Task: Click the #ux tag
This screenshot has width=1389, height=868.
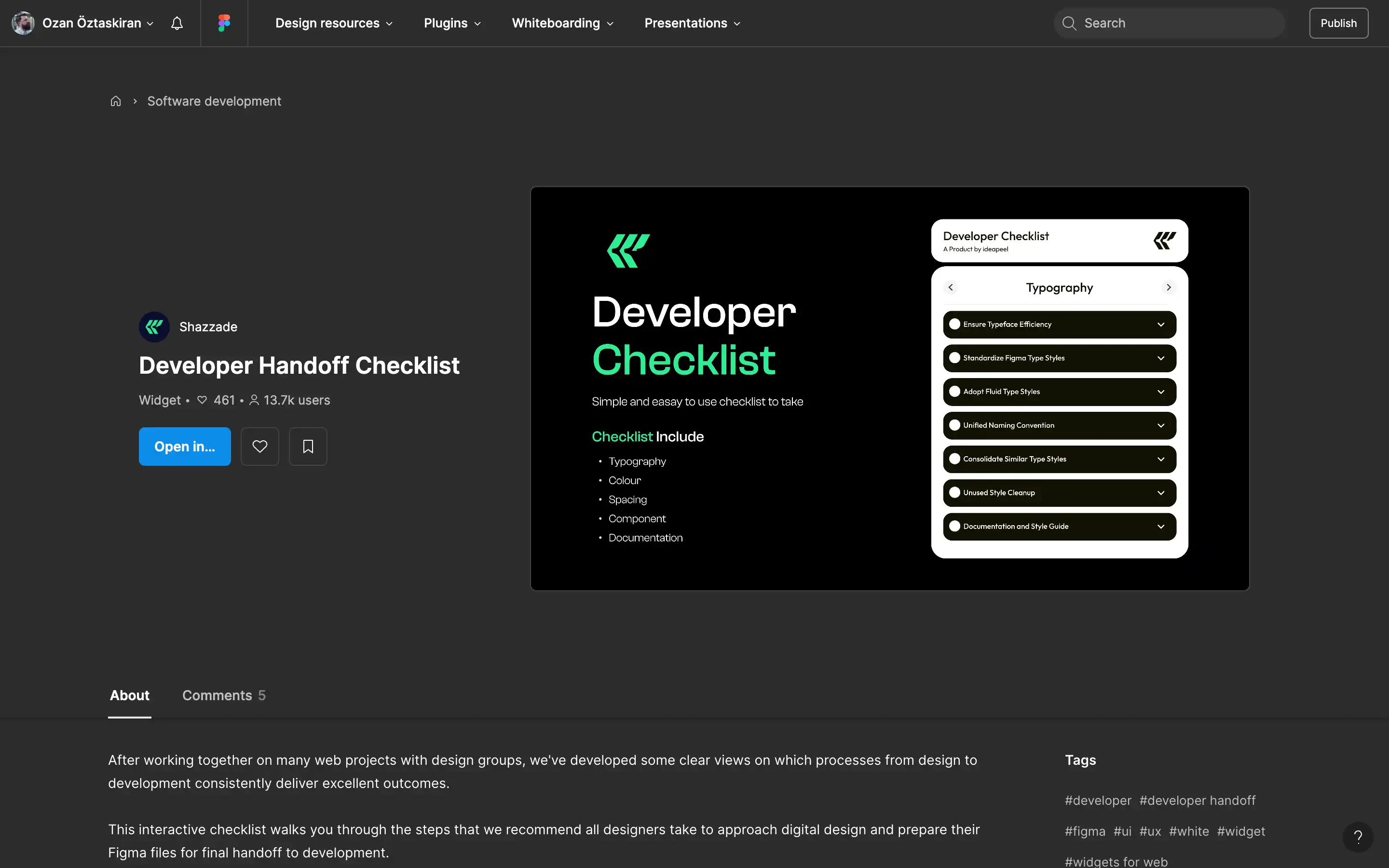Action: pos(1150,831)
